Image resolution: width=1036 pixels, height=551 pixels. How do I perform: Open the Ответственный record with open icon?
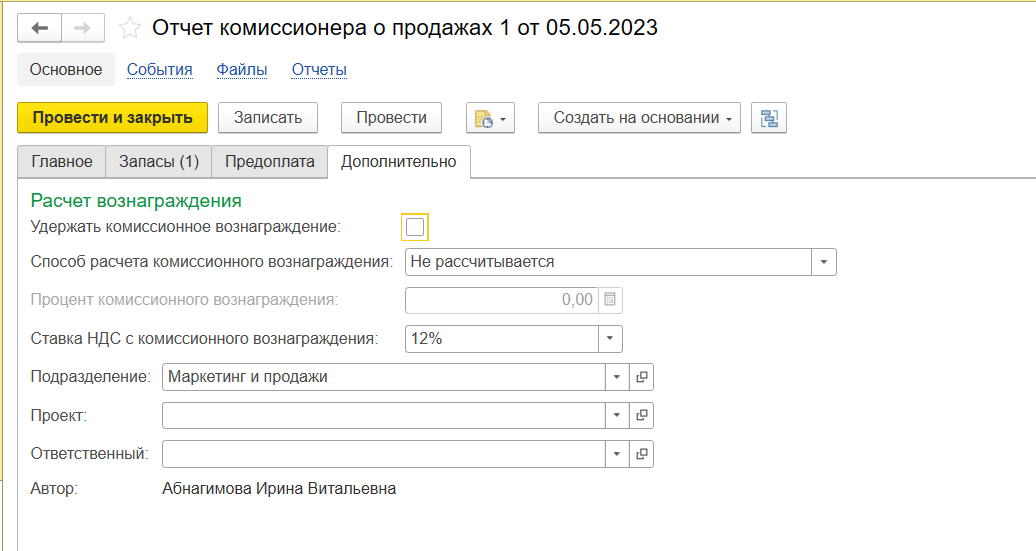pos(642,454)
